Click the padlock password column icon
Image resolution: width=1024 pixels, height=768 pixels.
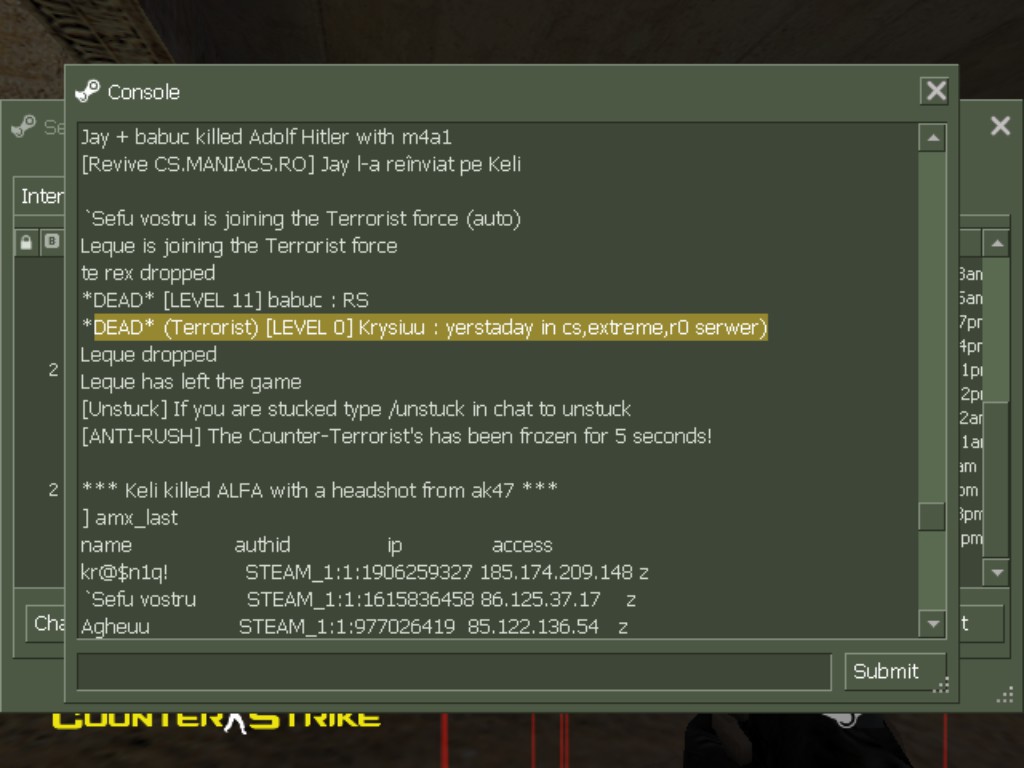26,242
